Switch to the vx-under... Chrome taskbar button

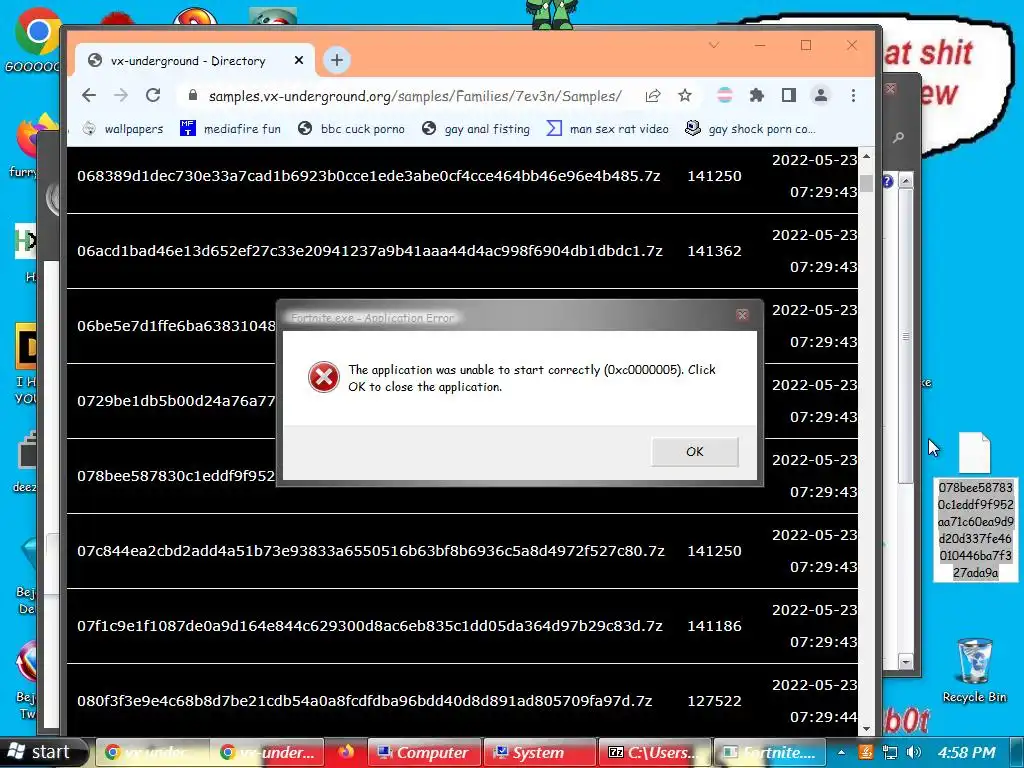[x=267, y=752]
